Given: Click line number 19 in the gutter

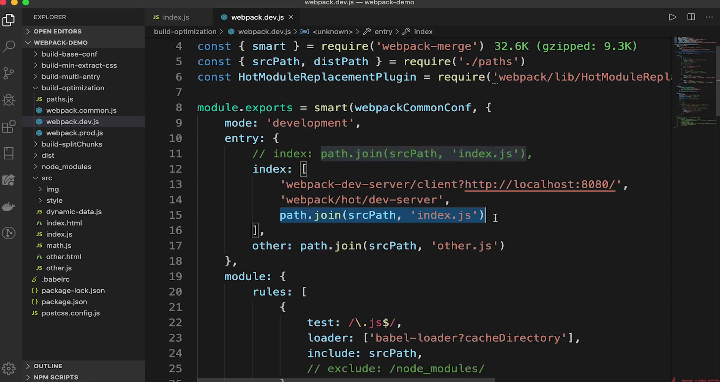Looking at the screenshot, I should [175, 276].
